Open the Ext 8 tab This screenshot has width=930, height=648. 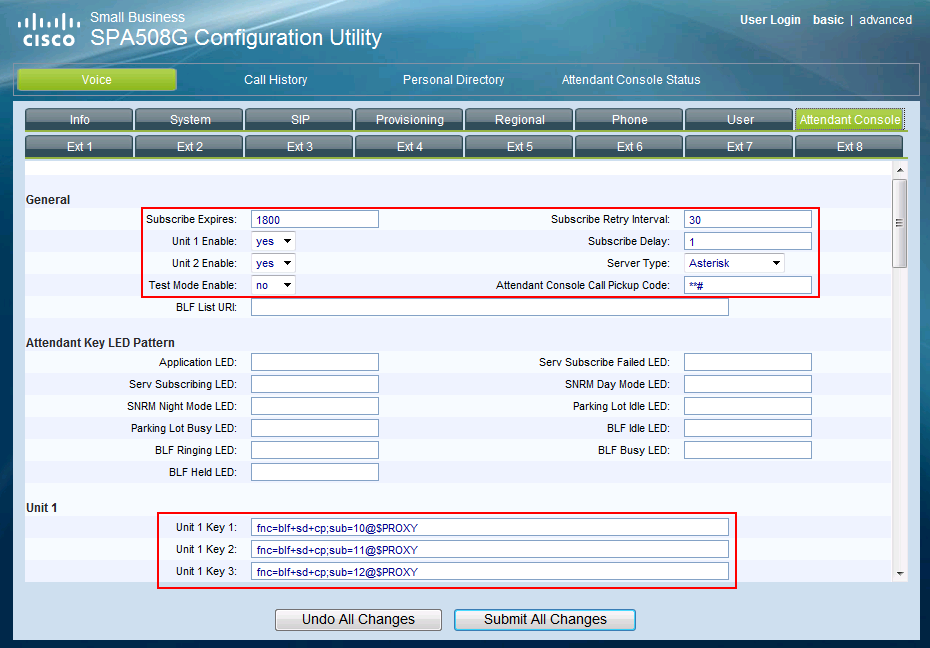pyautogui.click(x=850, y=146)
